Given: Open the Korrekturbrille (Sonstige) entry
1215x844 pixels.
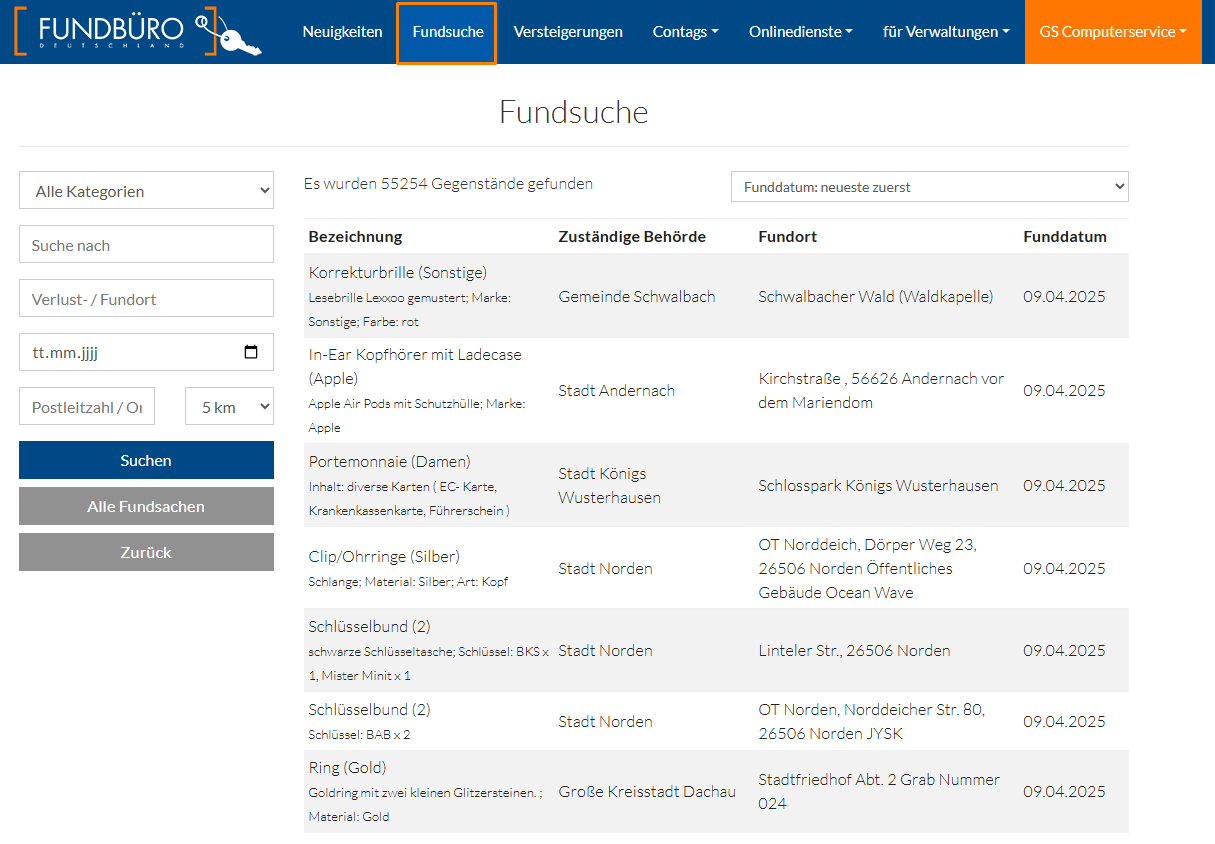Looking at the screenshot, I should pos(398,272).
